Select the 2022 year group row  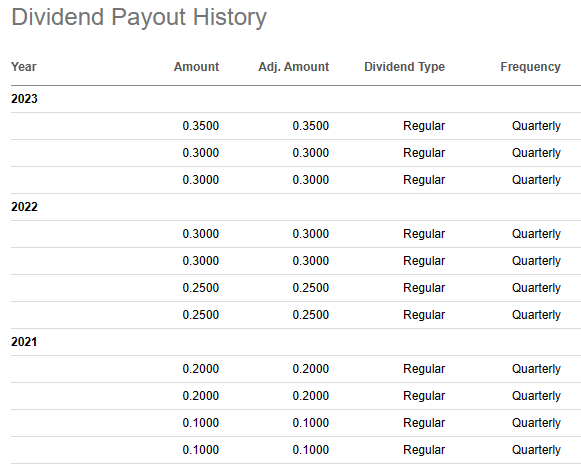coord(296,207)
